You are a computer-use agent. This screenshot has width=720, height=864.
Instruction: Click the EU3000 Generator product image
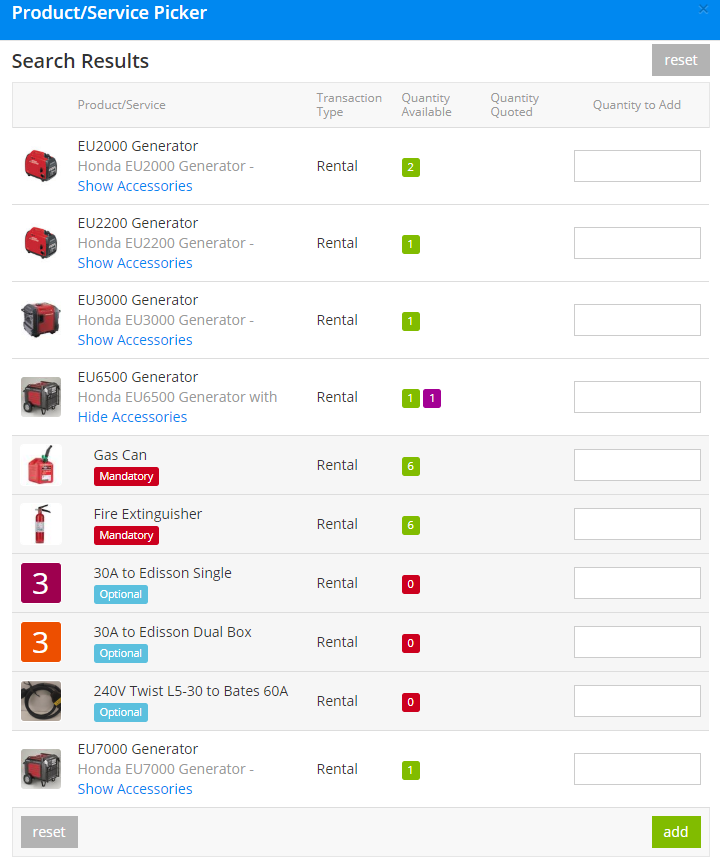pyautogui.click(x=41, y=320)
